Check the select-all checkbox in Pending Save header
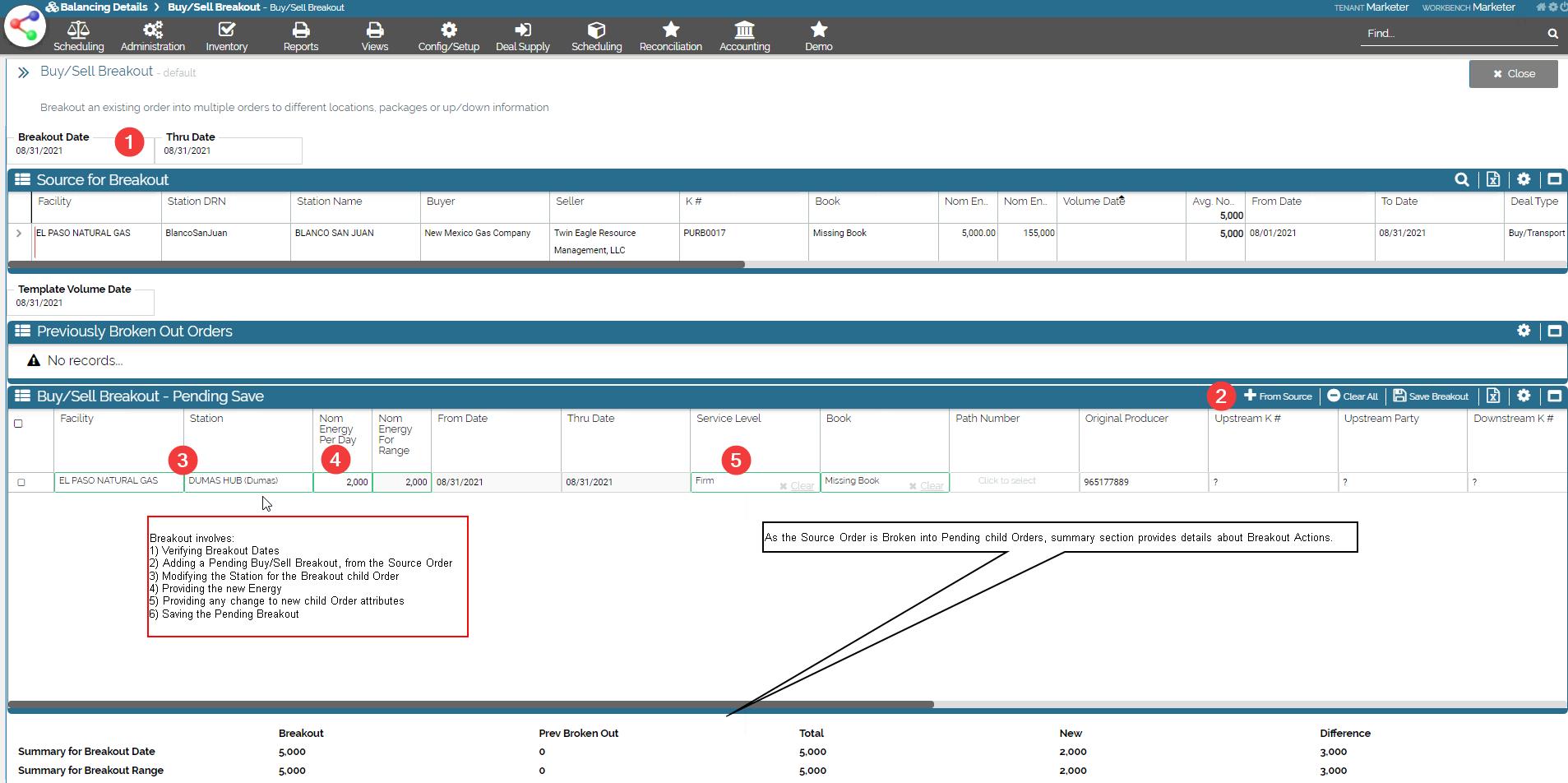1568x783 pixels. coord(19,424)
